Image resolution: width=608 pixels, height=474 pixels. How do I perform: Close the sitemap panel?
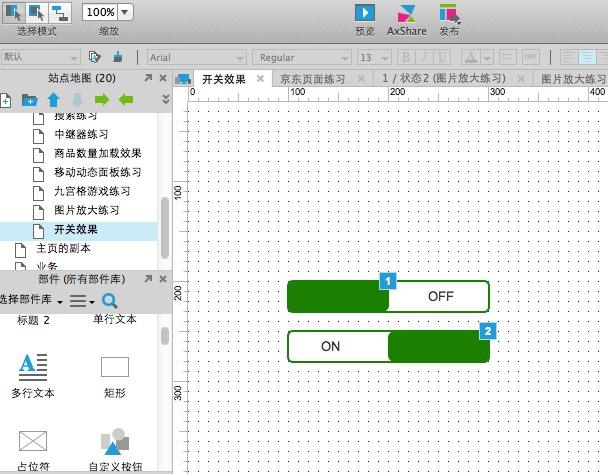(163, 78)
